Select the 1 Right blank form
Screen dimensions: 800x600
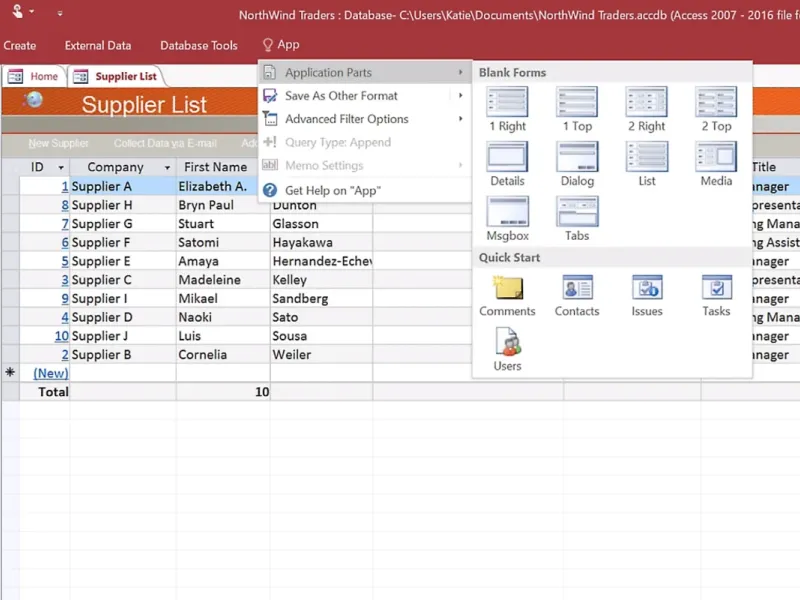coord(507,109)
